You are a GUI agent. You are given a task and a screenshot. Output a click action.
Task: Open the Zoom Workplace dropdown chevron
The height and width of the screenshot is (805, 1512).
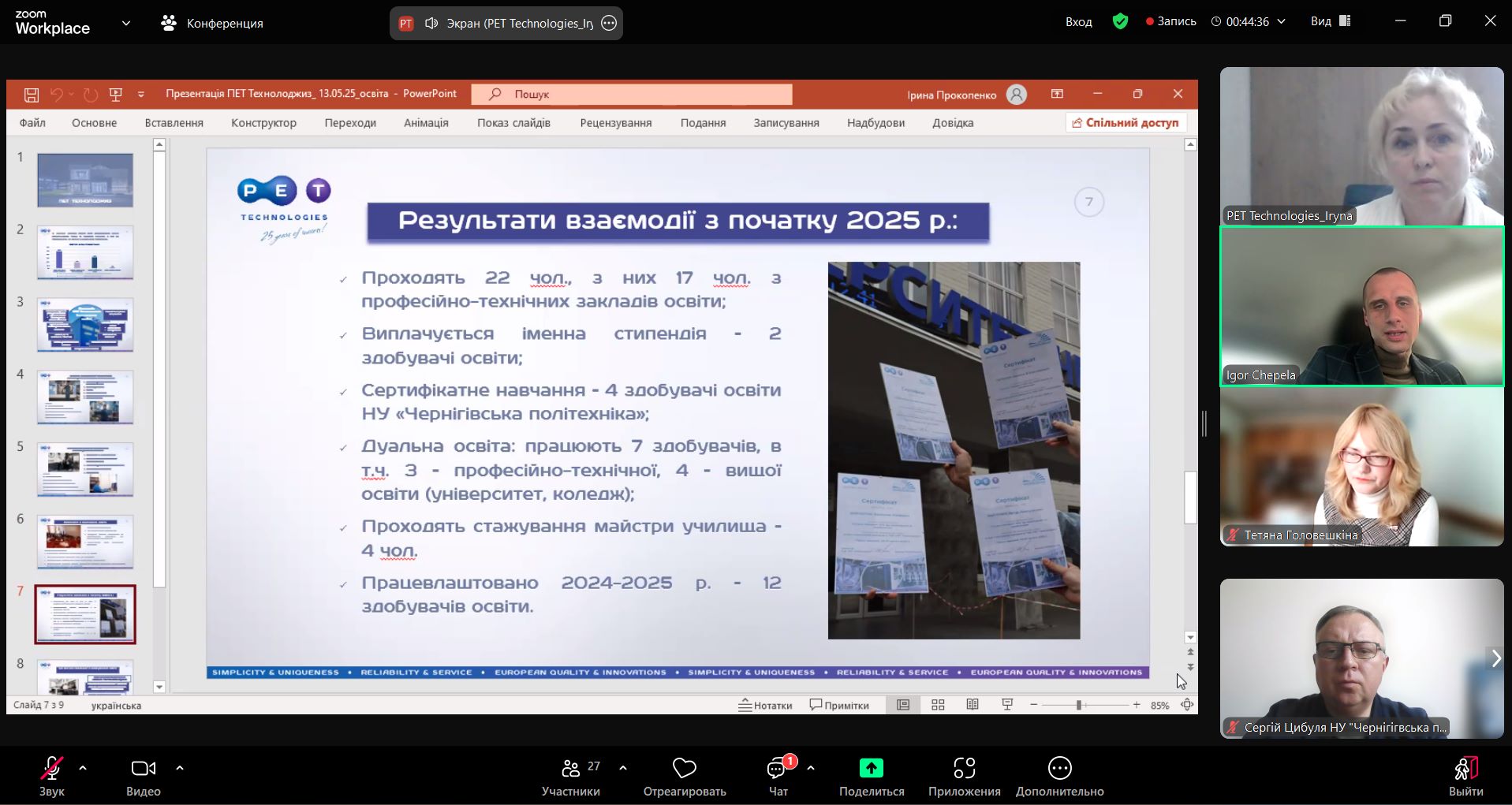(x=126, y=23)
